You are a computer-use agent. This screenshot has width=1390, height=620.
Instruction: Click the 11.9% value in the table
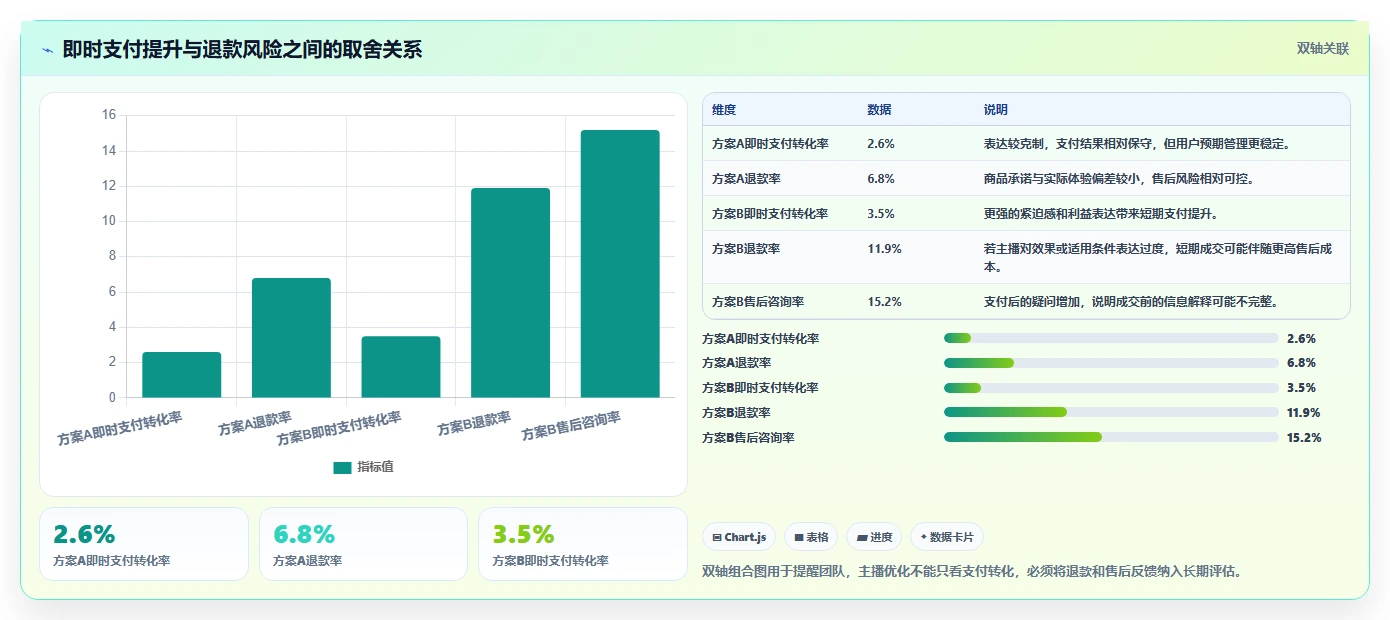pyautogui.click(x=884, y=249)
